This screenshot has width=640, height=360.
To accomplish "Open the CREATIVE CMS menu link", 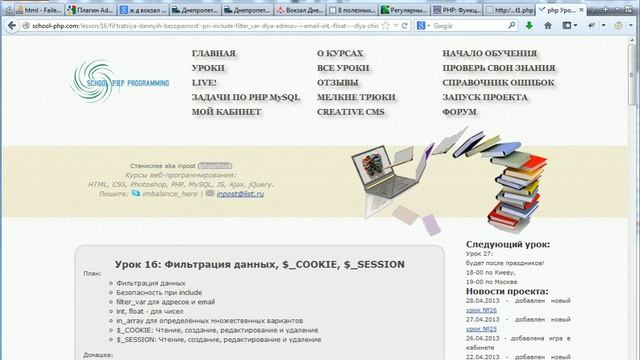I will [351, 112].
